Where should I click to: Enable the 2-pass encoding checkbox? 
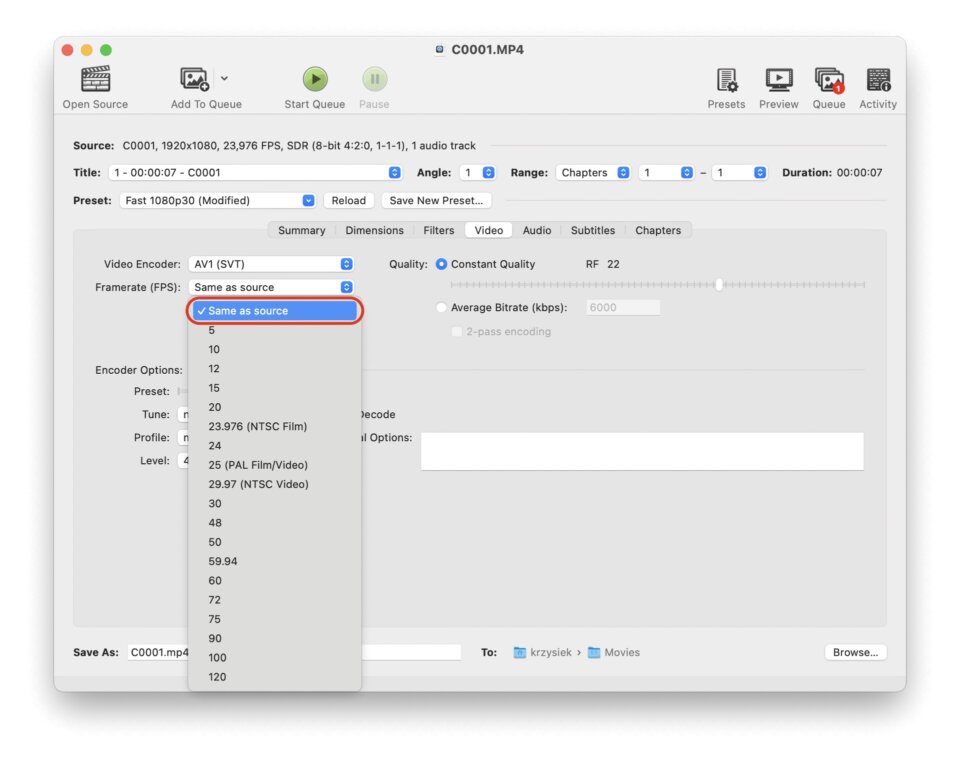pos(458,332)
